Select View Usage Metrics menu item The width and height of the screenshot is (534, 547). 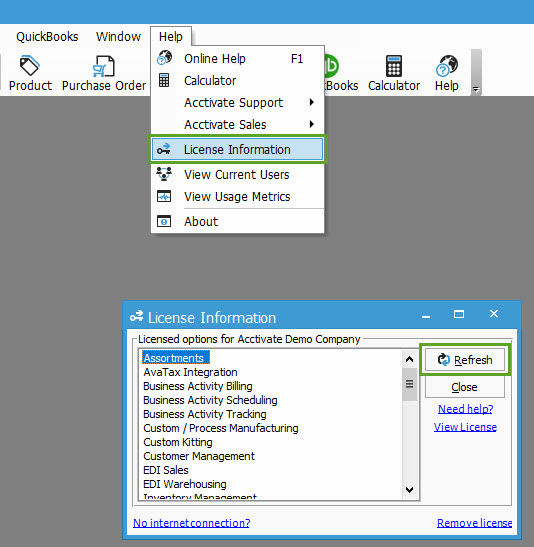(x=237, y=196)
